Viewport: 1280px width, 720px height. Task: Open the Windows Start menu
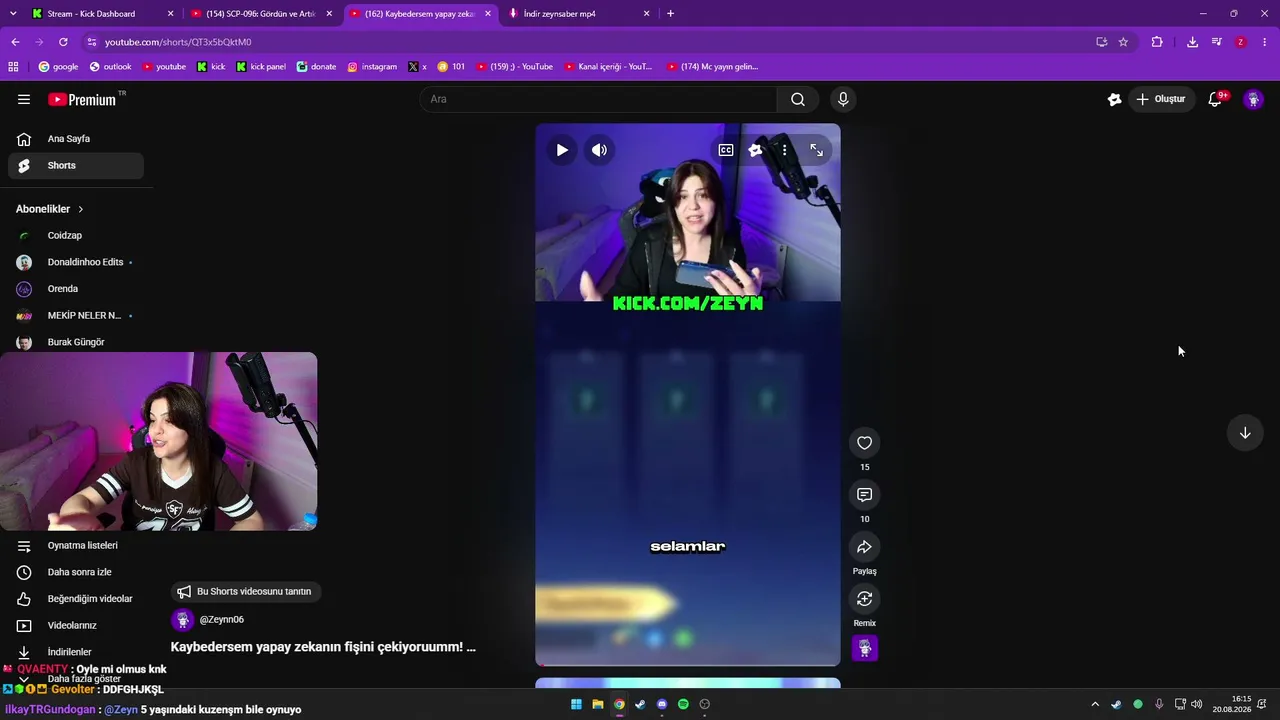576,704
